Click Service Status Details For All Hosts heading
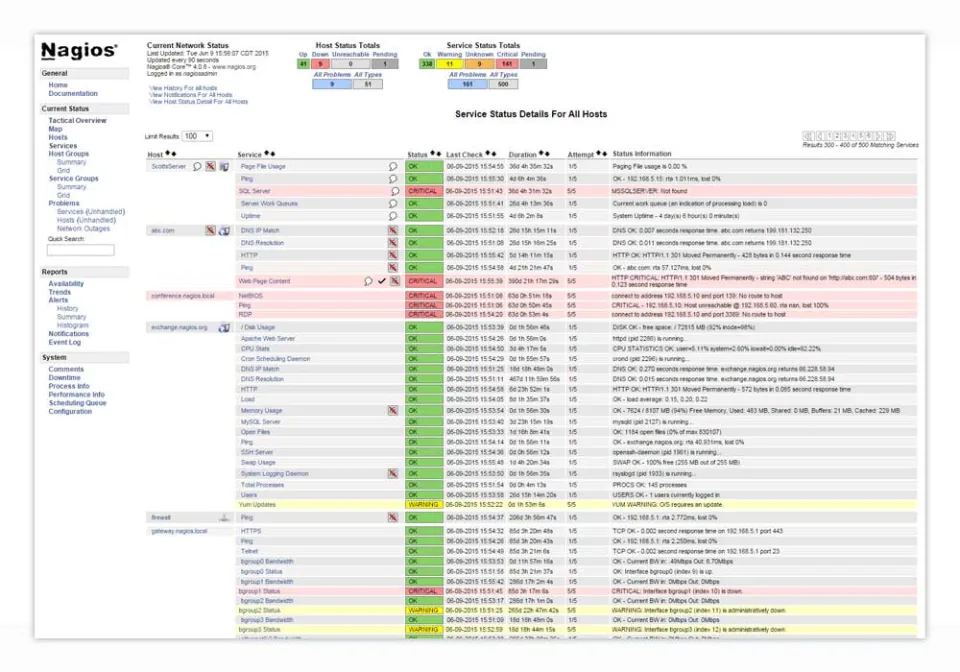The height and width of the screenshot is (672, 960). (x=531, y=114)
